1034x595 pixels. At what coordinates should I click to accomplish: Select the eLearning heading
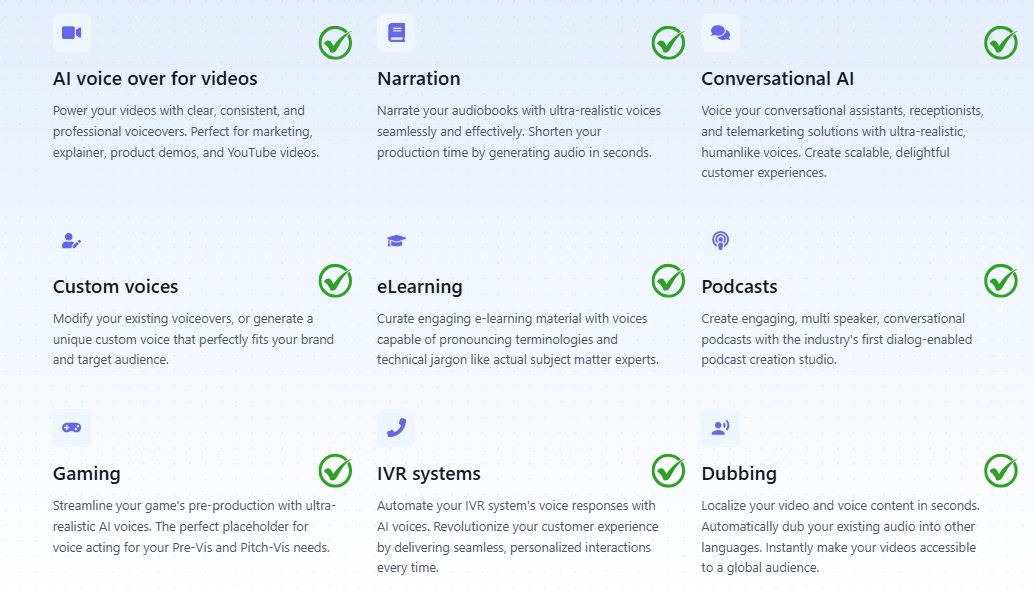(419, 287)
